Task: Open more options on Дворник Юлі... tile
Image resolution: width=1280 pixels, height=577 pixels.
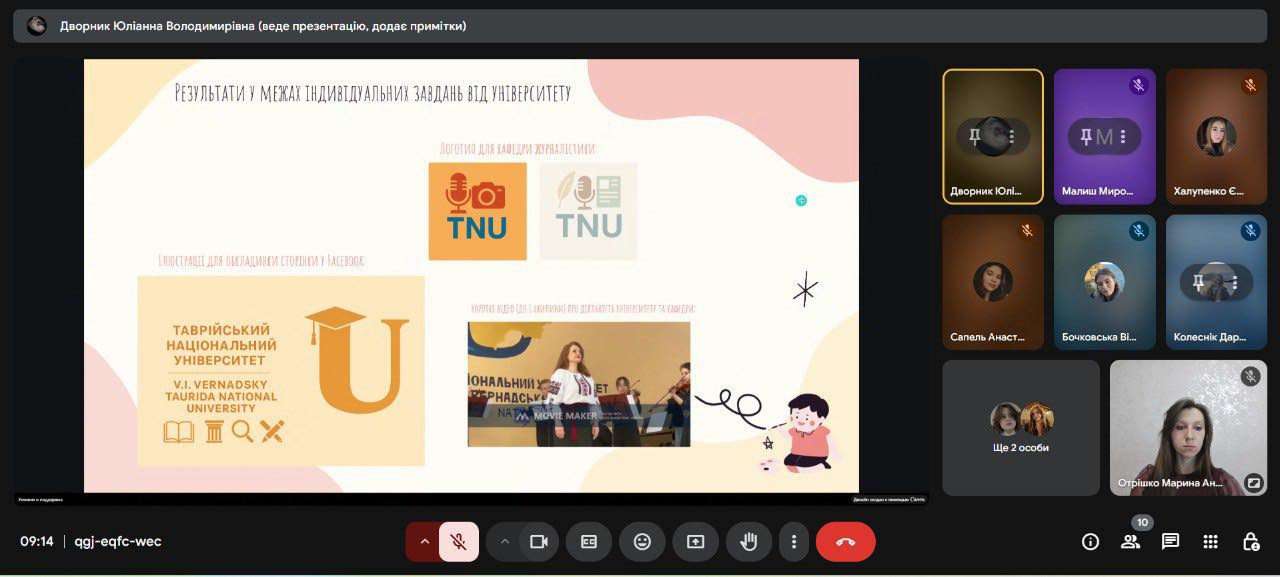Action: (x=1012, y=136)
